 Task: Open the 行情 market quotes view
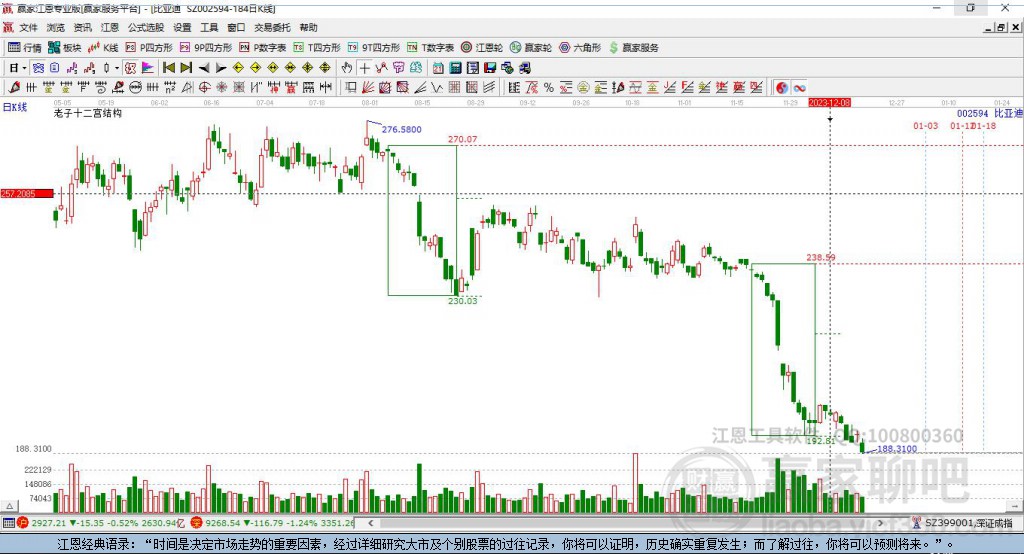pyautogui.click(x=25, y=48)
